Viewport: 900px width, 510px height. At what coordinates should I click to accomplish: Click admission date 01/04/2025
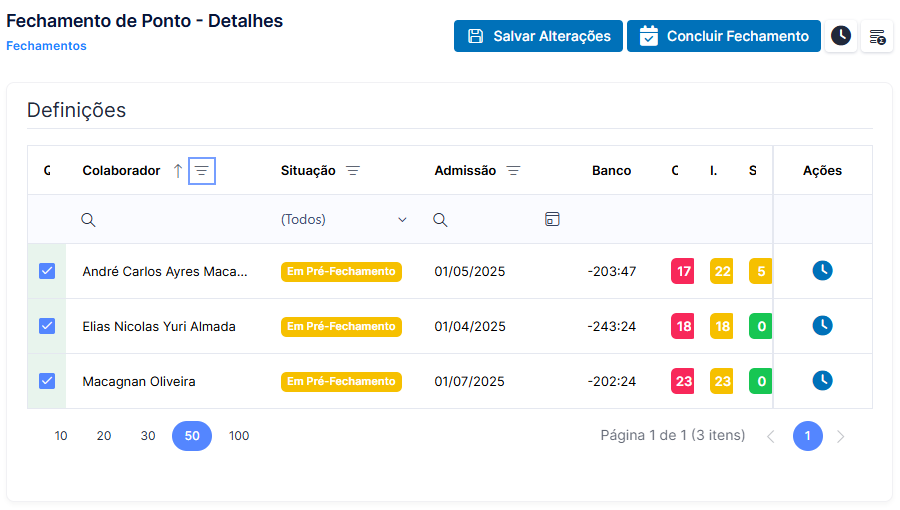click(x=470, y=326)
